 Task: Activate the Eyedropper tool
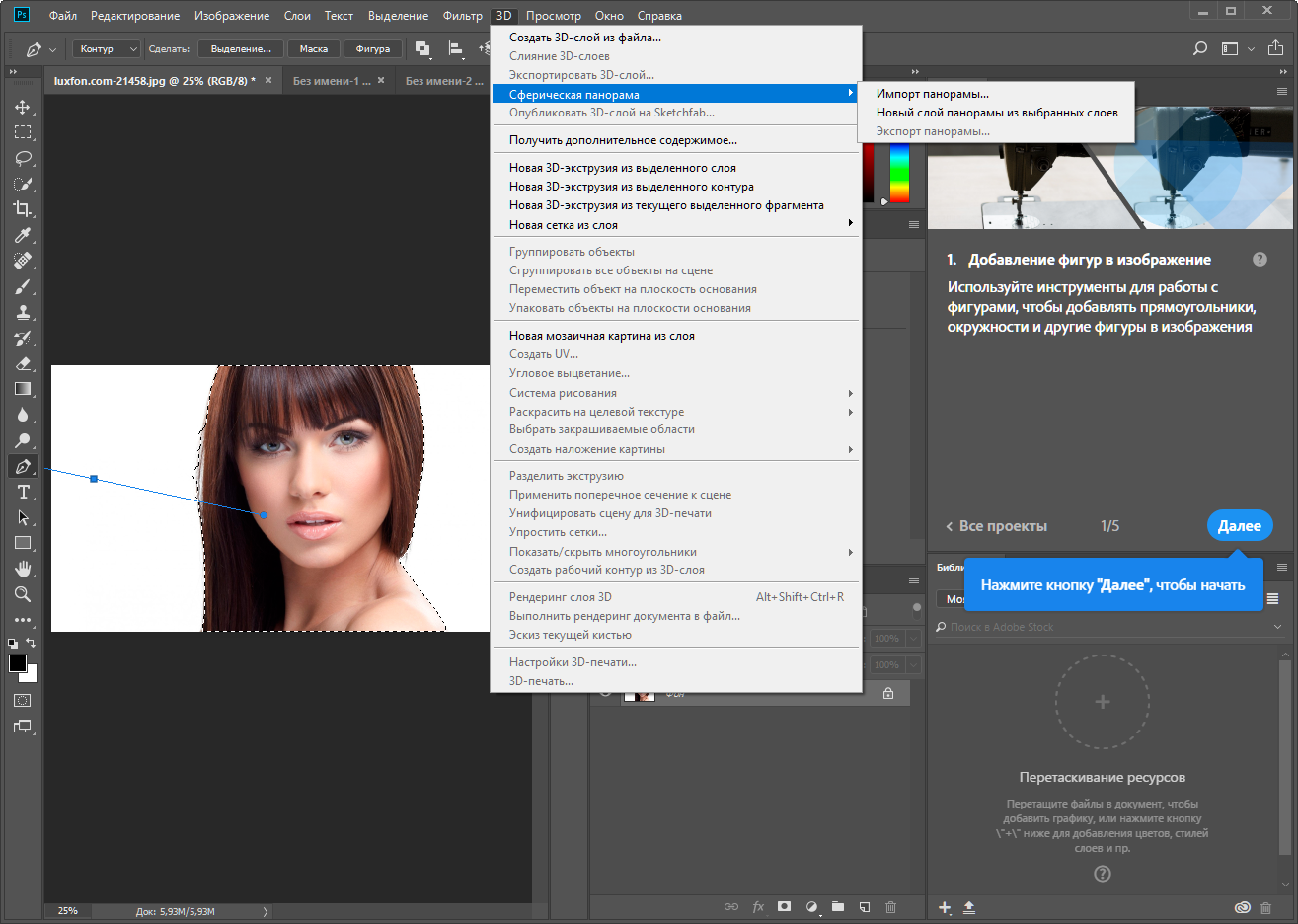pos(23,235)
